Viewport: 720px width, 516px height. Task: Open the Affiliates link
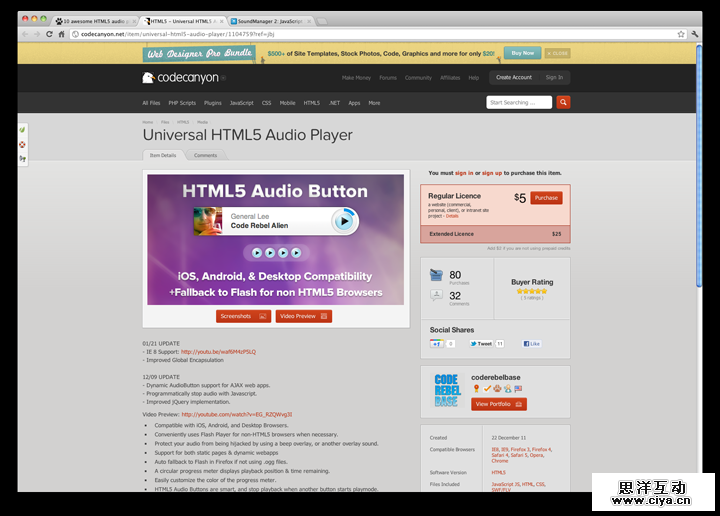tap(450, 78)
